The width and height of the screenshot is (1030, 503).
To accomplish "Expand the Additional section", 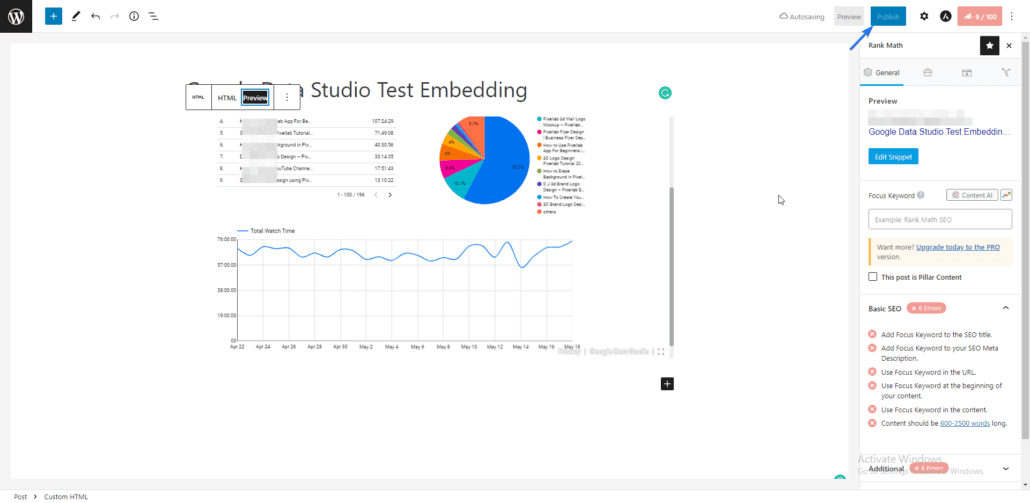I will pos(1005,469).
